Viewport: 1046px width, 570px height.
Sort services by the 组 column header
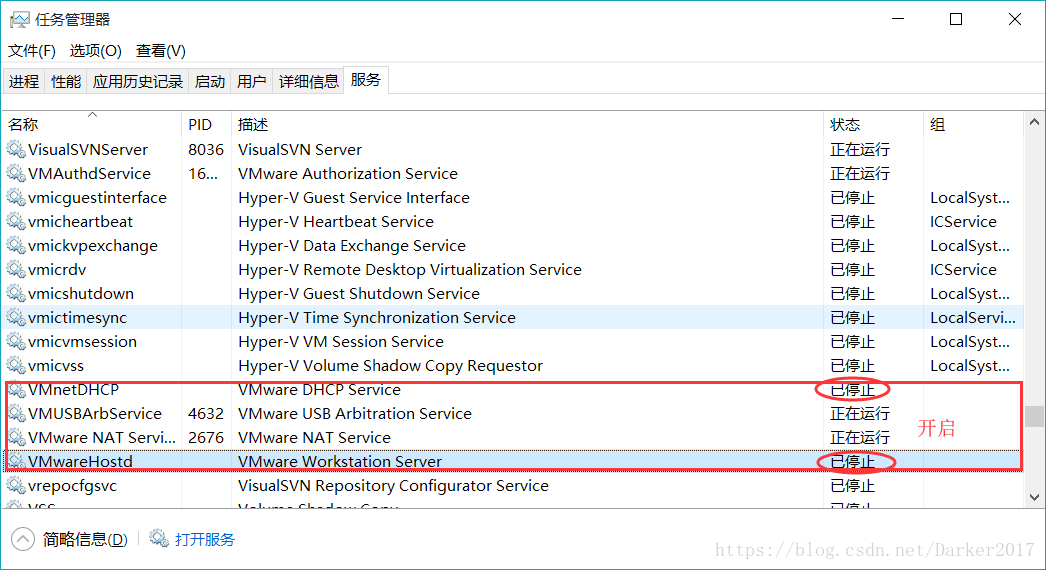tap(973, 124)
